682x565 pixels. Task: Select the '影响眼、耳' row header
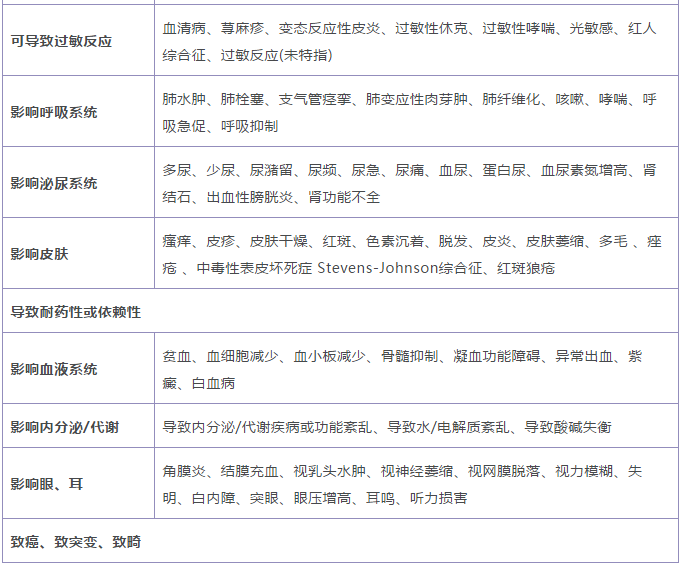[47, 484]
